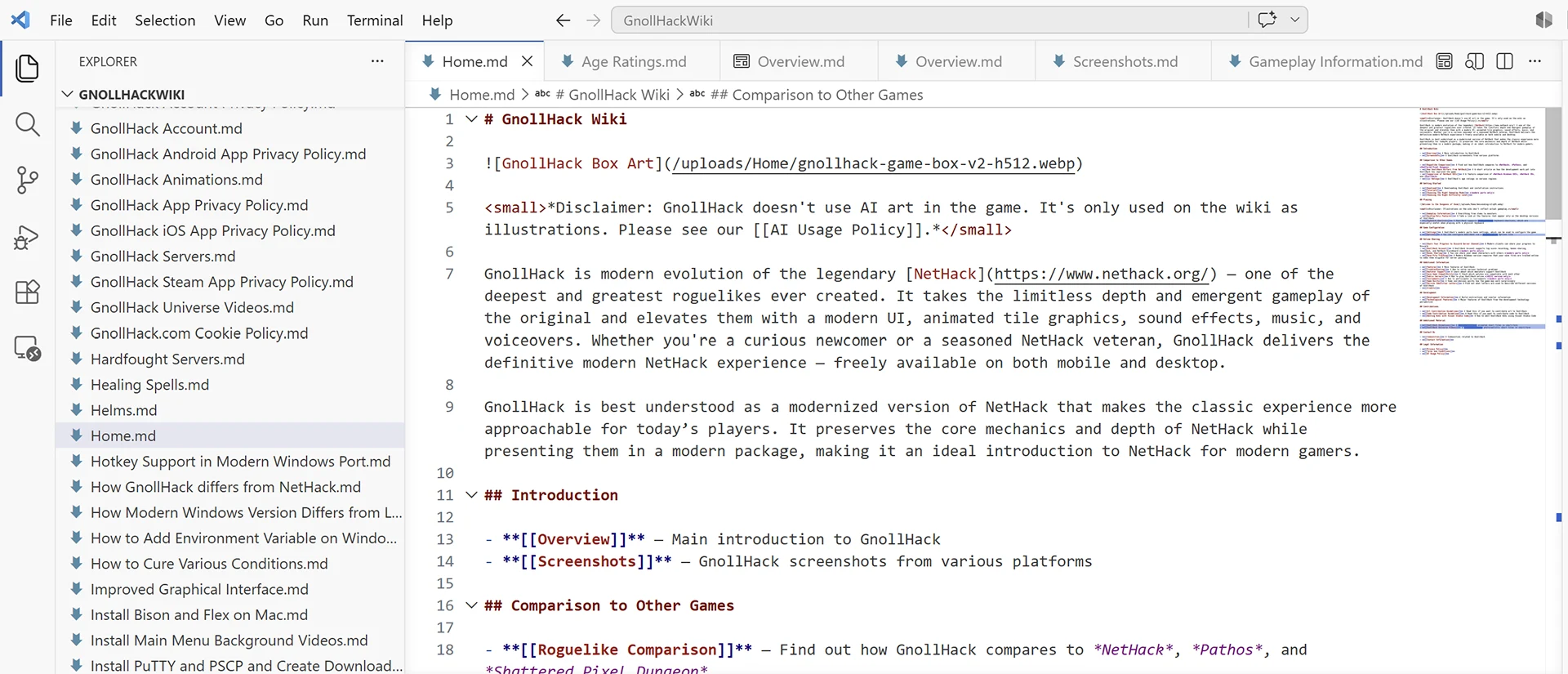Fold the '## Introduction' section
This screenshot has height=674, width=1568.
pos(471,495)
